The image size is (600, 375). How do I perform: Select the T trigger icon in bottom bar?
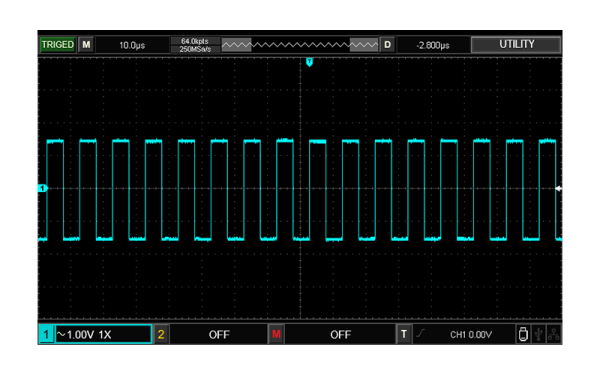pyautogui.click(x=404, y=334)
